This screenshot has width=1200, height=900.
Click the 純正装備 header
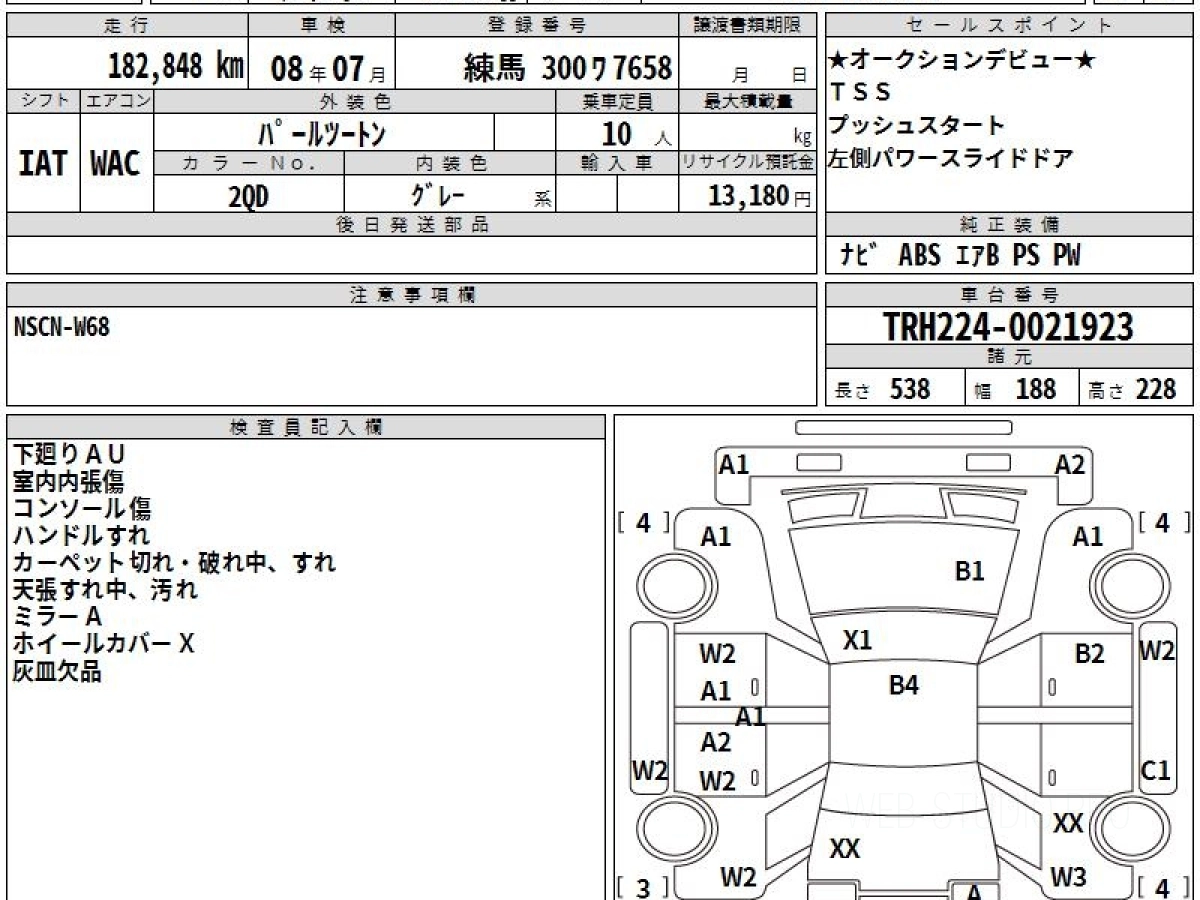1010,225
